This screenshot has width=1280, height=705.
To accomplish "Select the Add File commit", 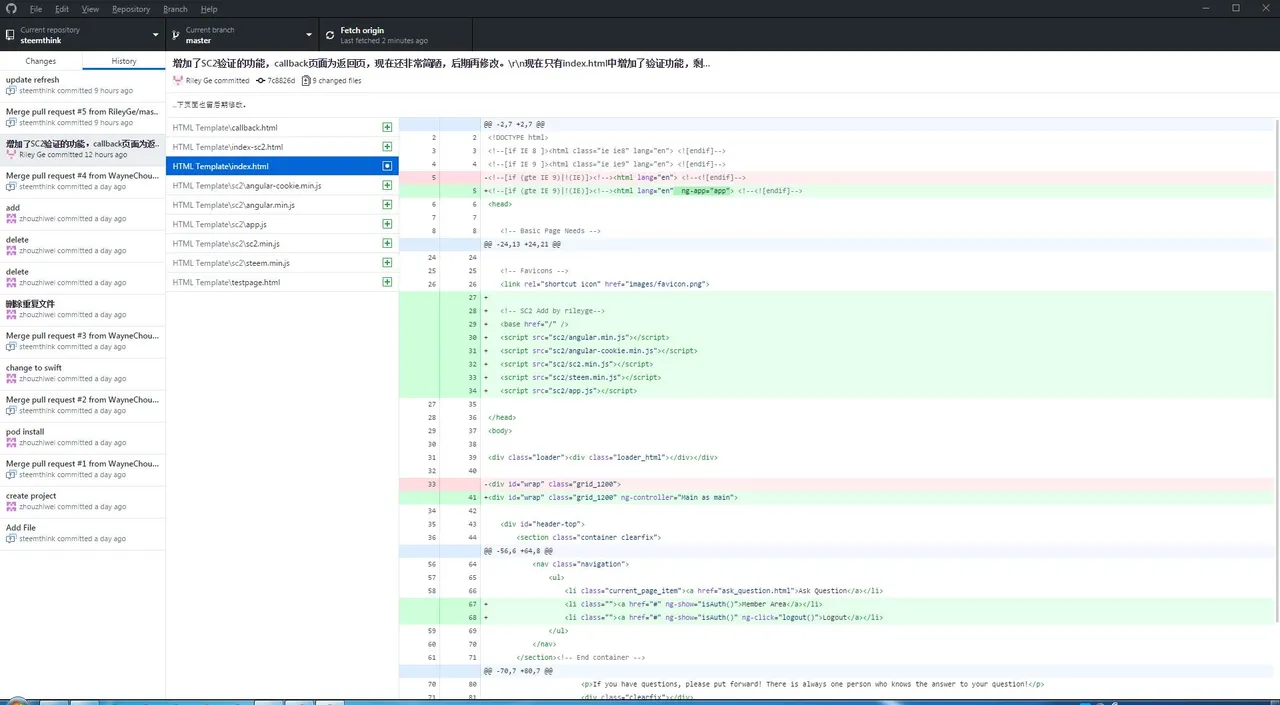I will click(83, 534).
